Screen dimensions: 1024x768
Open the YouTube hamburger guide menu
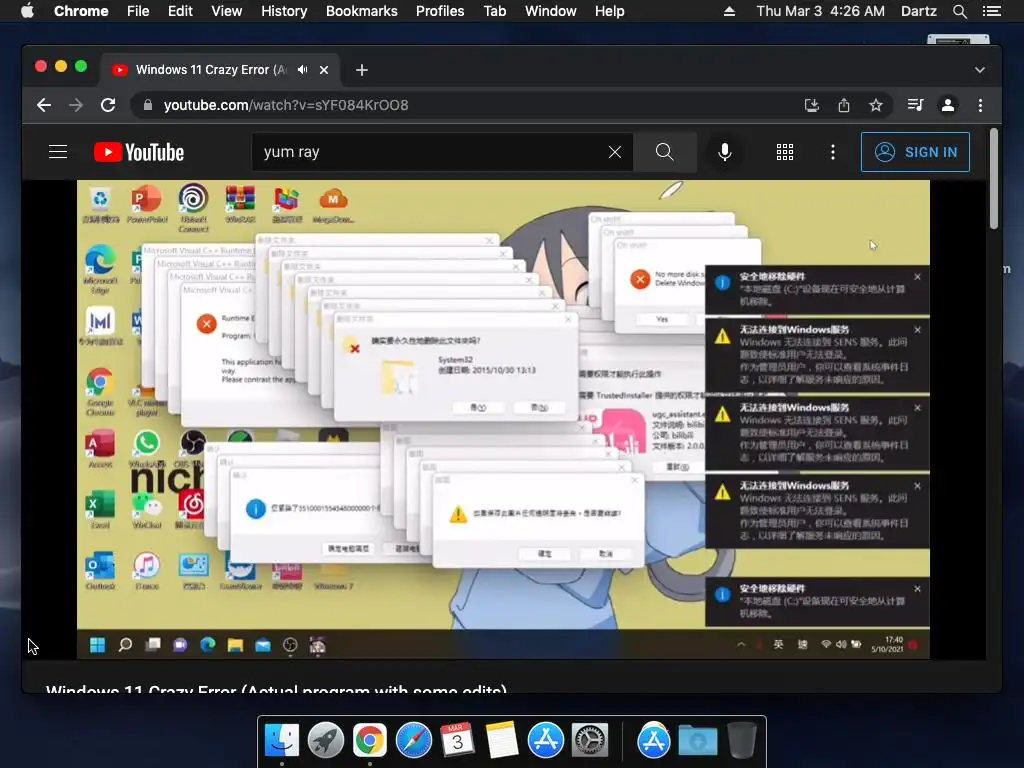58,152
